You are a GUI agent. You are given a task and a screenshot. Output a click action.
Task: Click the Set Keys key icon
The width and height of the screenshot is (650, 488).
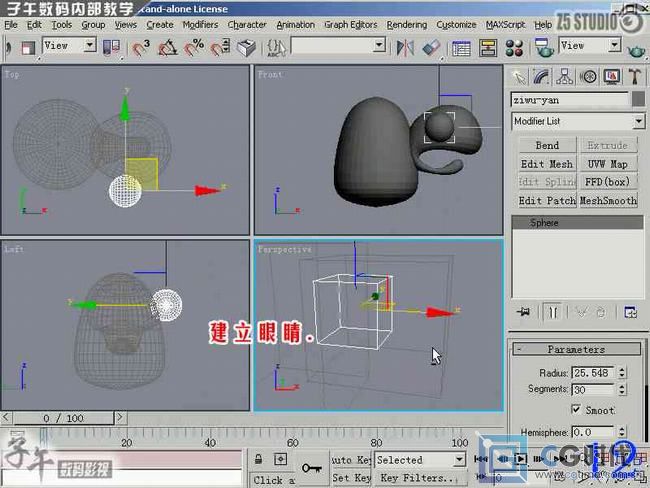pos(312,469)
